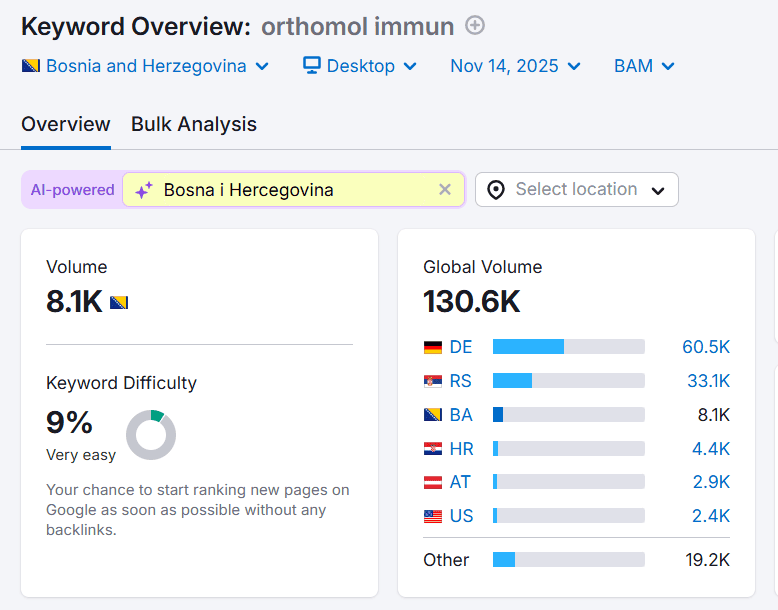Click the DE country link
Viewport: 778px width, 610px height.
460,347
